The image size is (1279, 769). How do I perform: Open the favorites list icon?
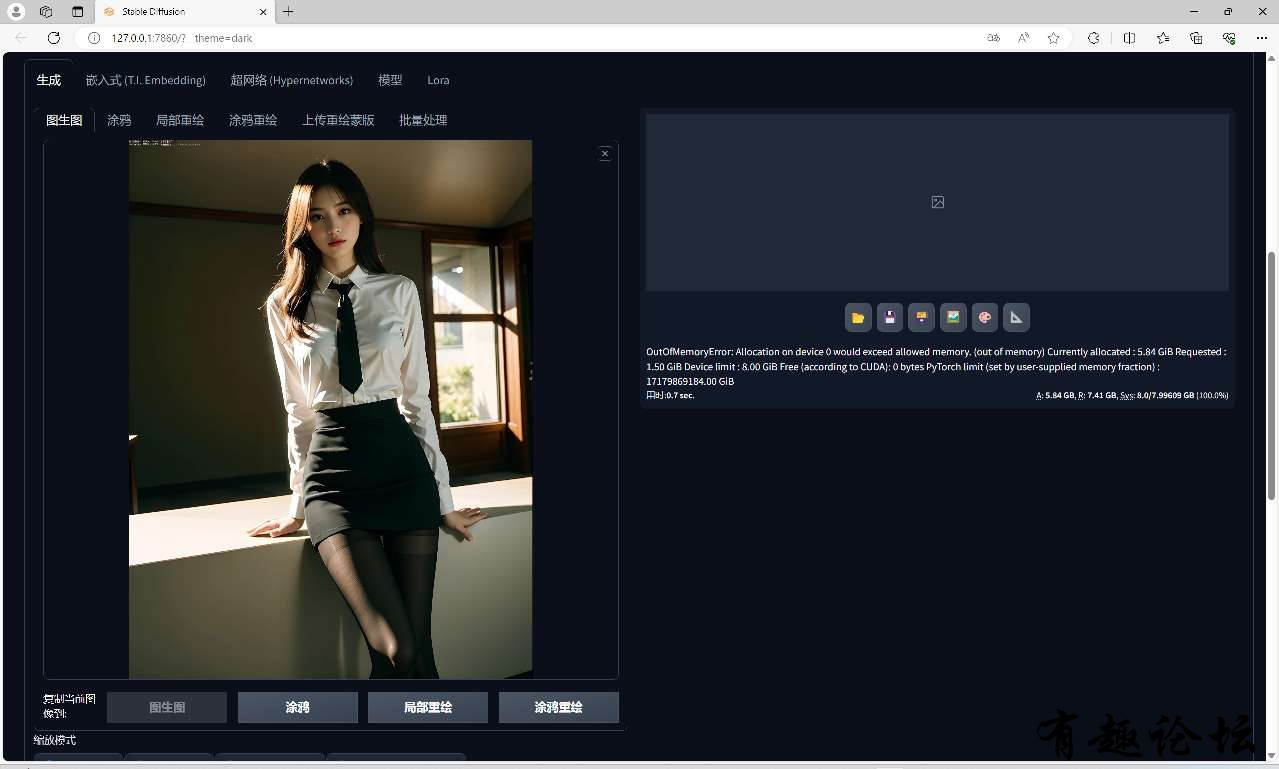pos(1163,38)
